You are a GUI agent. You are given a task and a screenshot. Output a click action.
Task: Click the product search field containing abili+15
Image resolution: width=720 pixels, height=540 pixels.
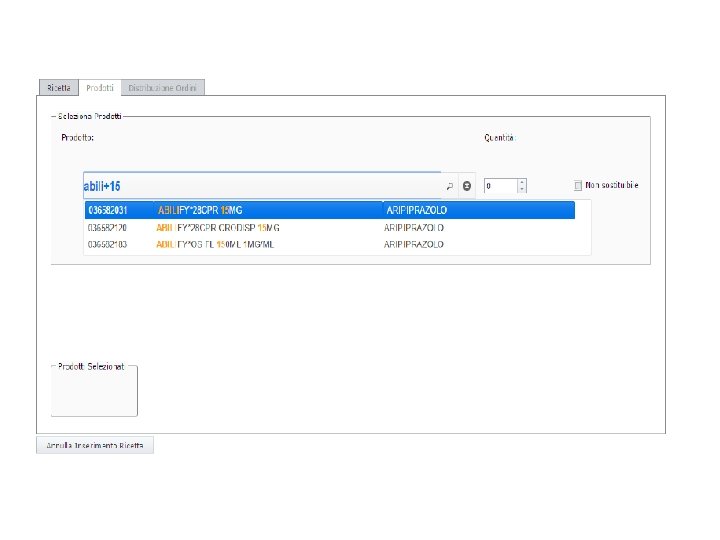262,186
